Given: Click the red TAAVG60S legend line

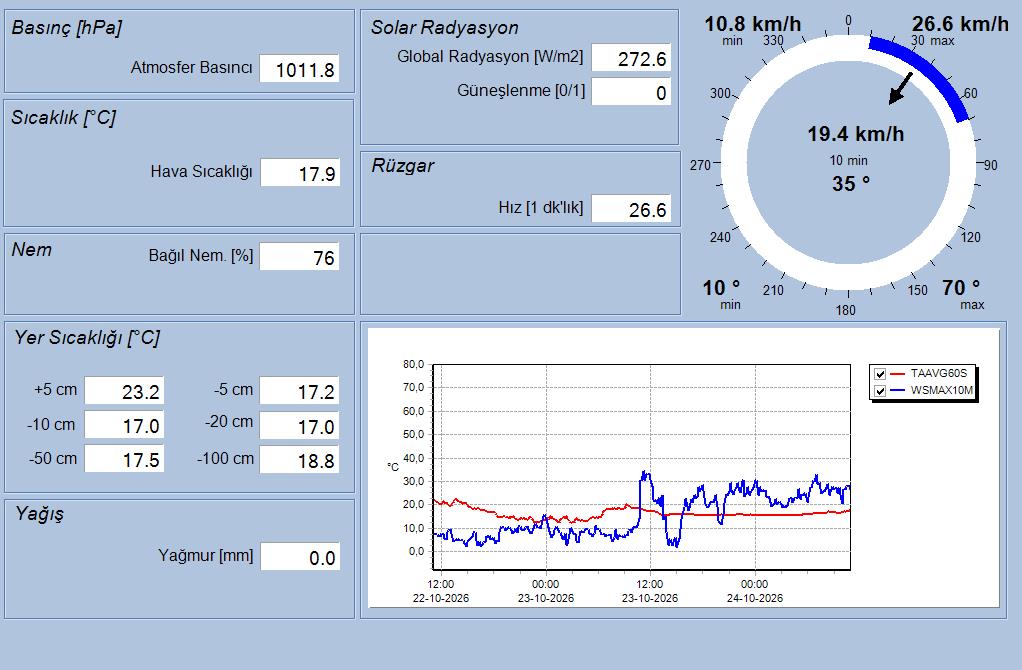Looking at the screenshot, I should click(x=898, y=374).
